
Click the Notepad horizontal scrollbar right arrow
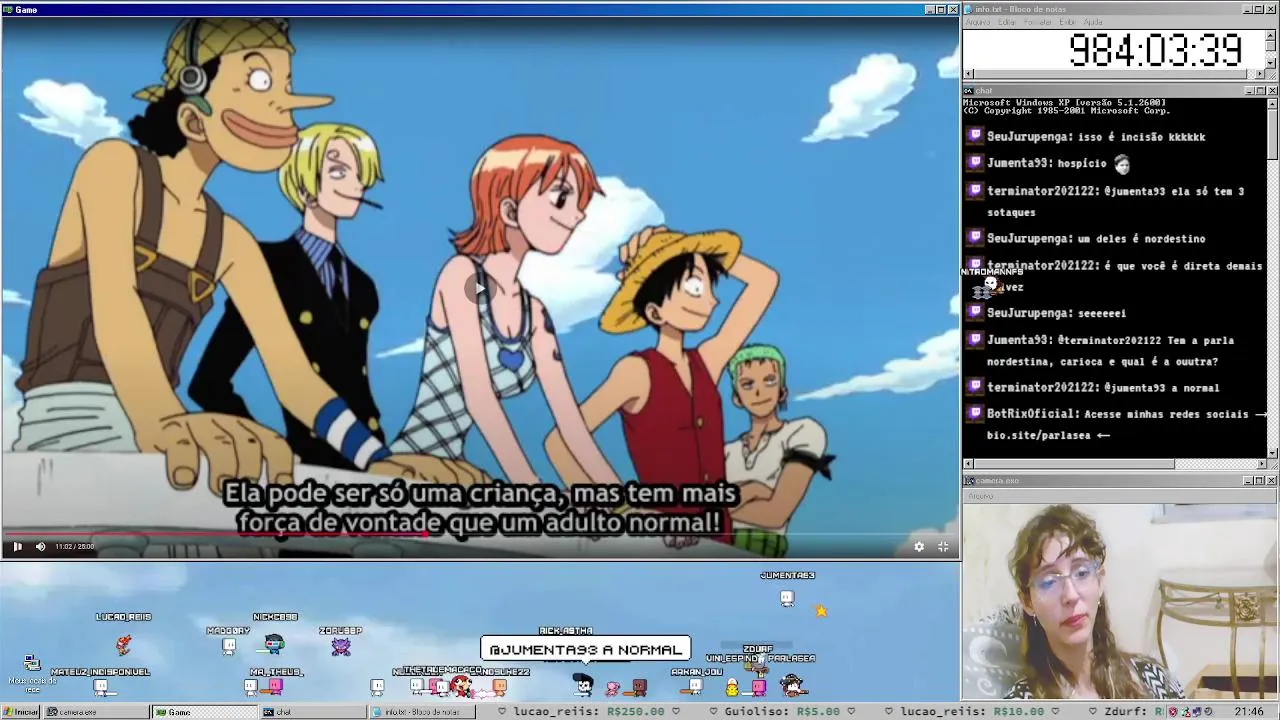(x=1261, y=74)
